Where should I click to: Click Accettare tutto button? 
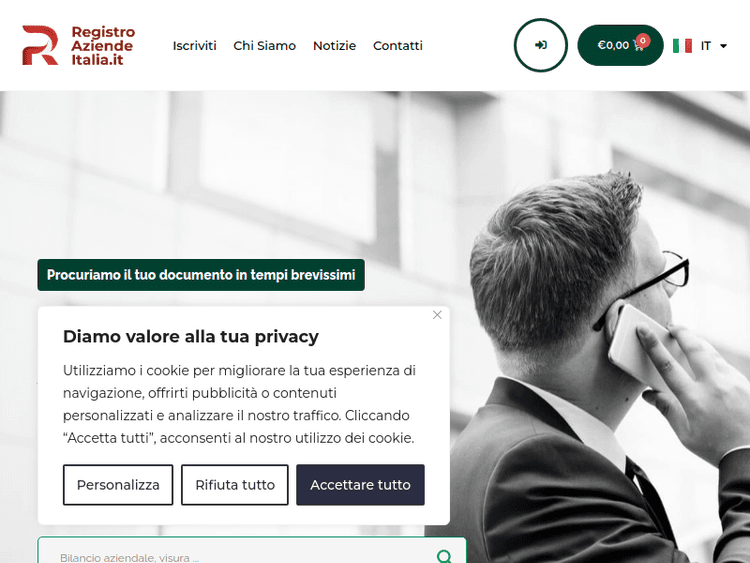360,485
